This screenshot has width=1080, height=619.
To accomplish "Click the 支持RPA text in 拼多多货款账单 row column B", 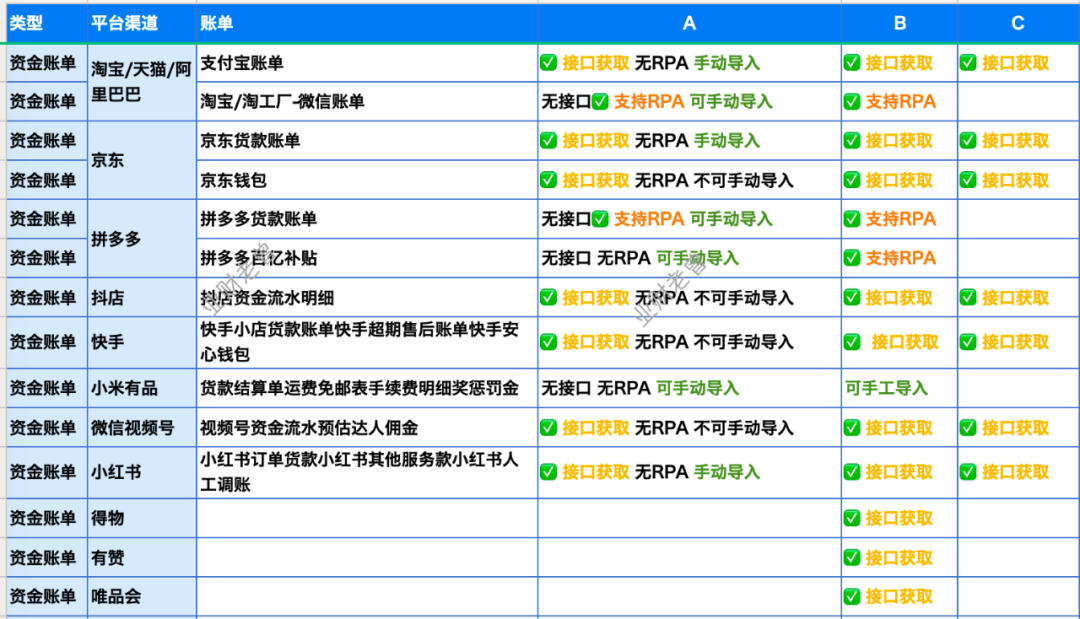I will point(900,219).
